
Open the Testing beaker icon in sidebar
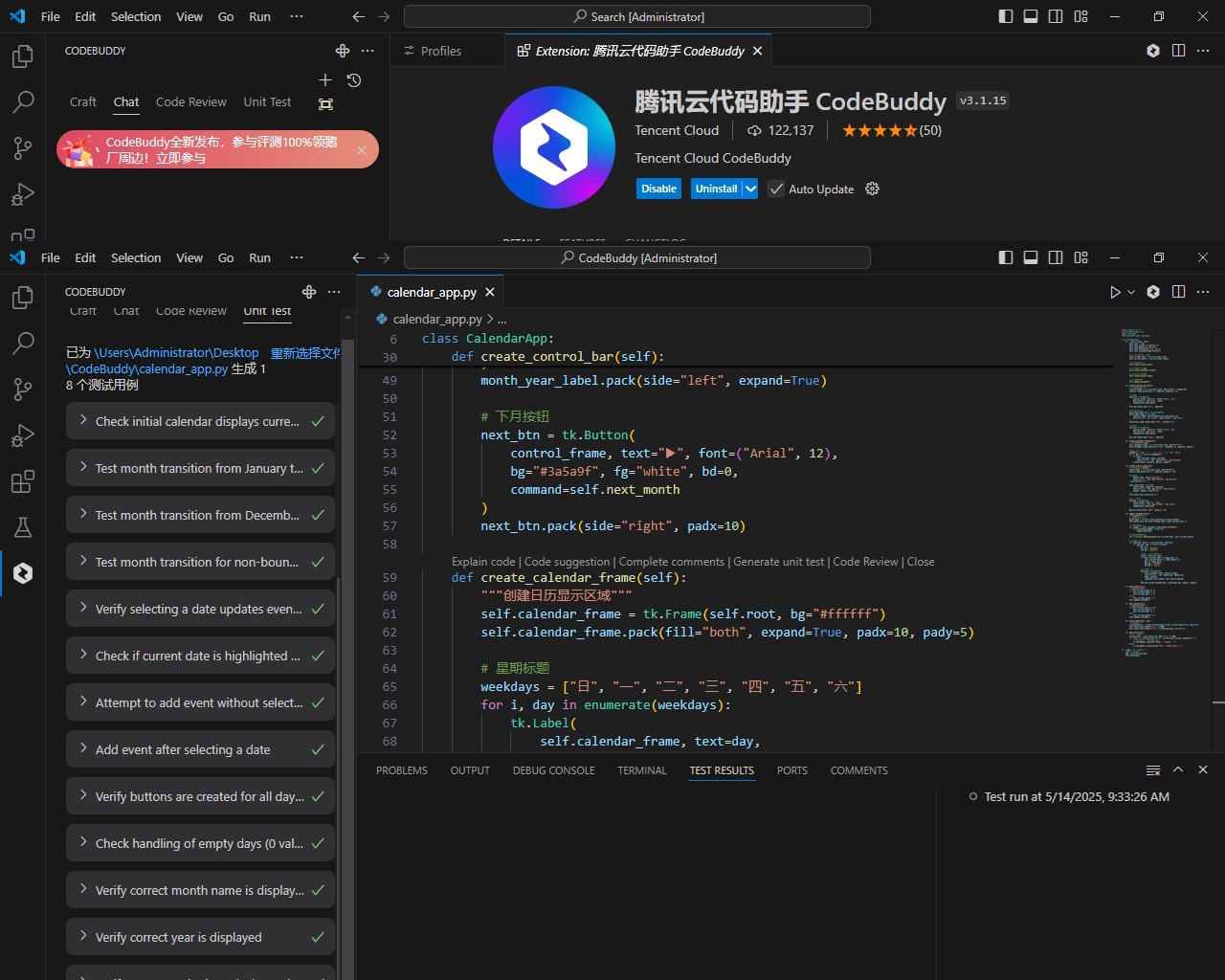(x=23, y=527)
